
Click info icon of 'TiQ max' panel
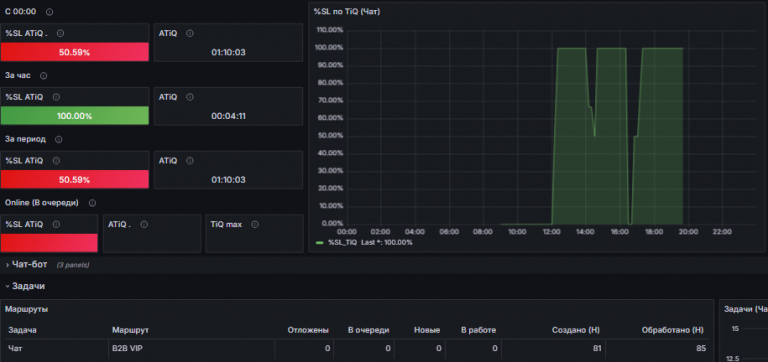(255, 224)
